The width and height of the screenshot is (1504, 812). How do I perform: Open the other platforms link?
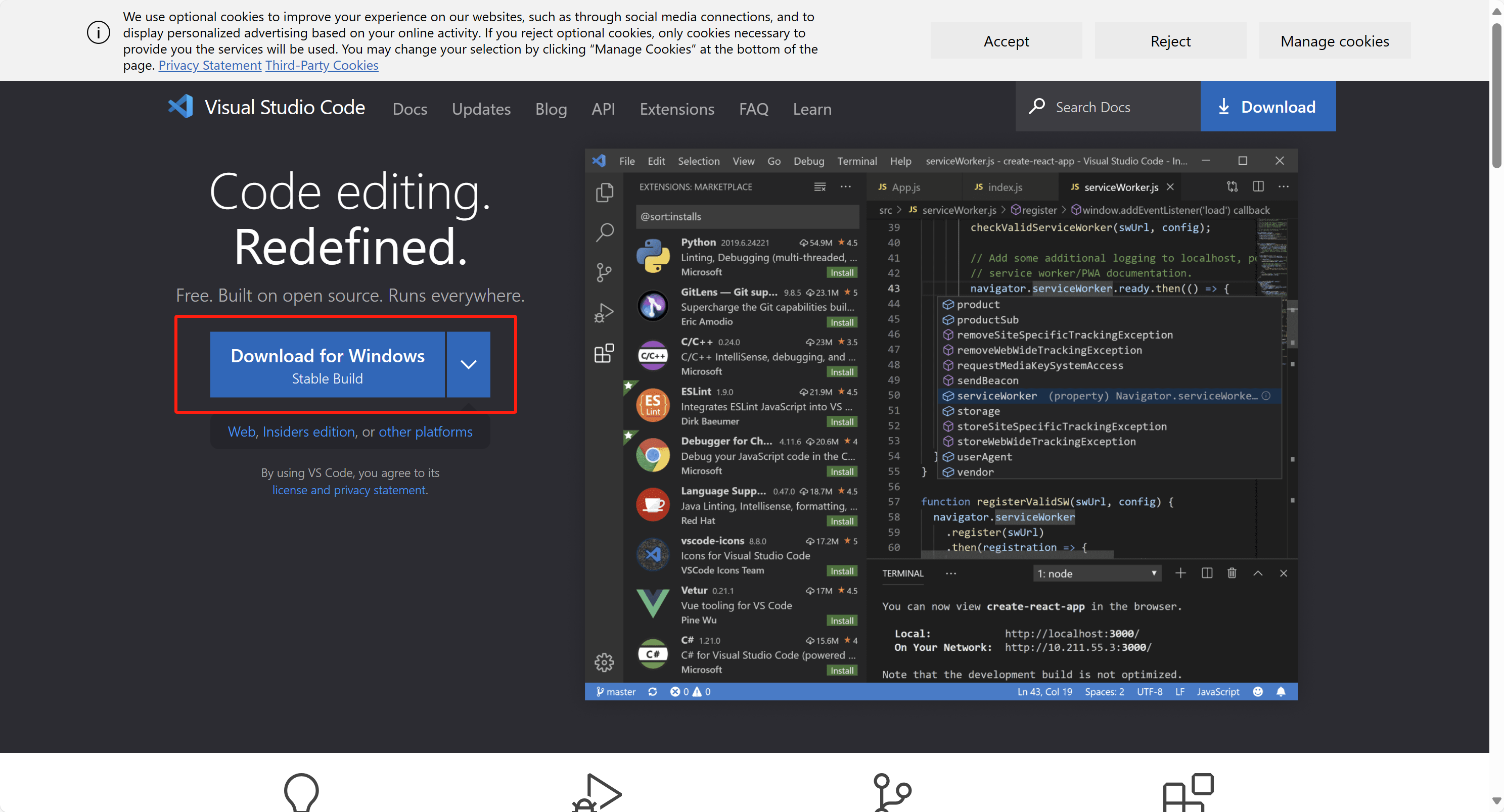coord(426,432)
